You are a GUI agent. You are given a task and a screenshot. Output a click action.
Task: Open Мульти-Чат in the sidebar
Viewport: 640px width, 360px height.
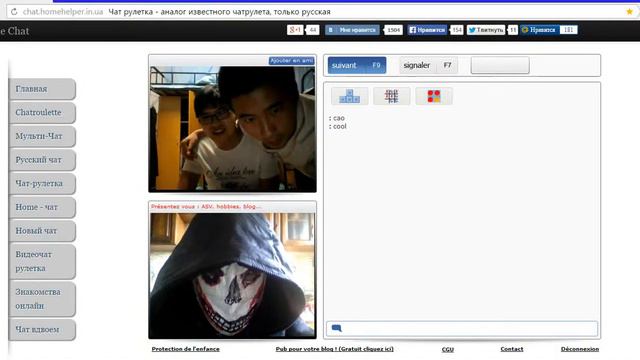(42, 136)
